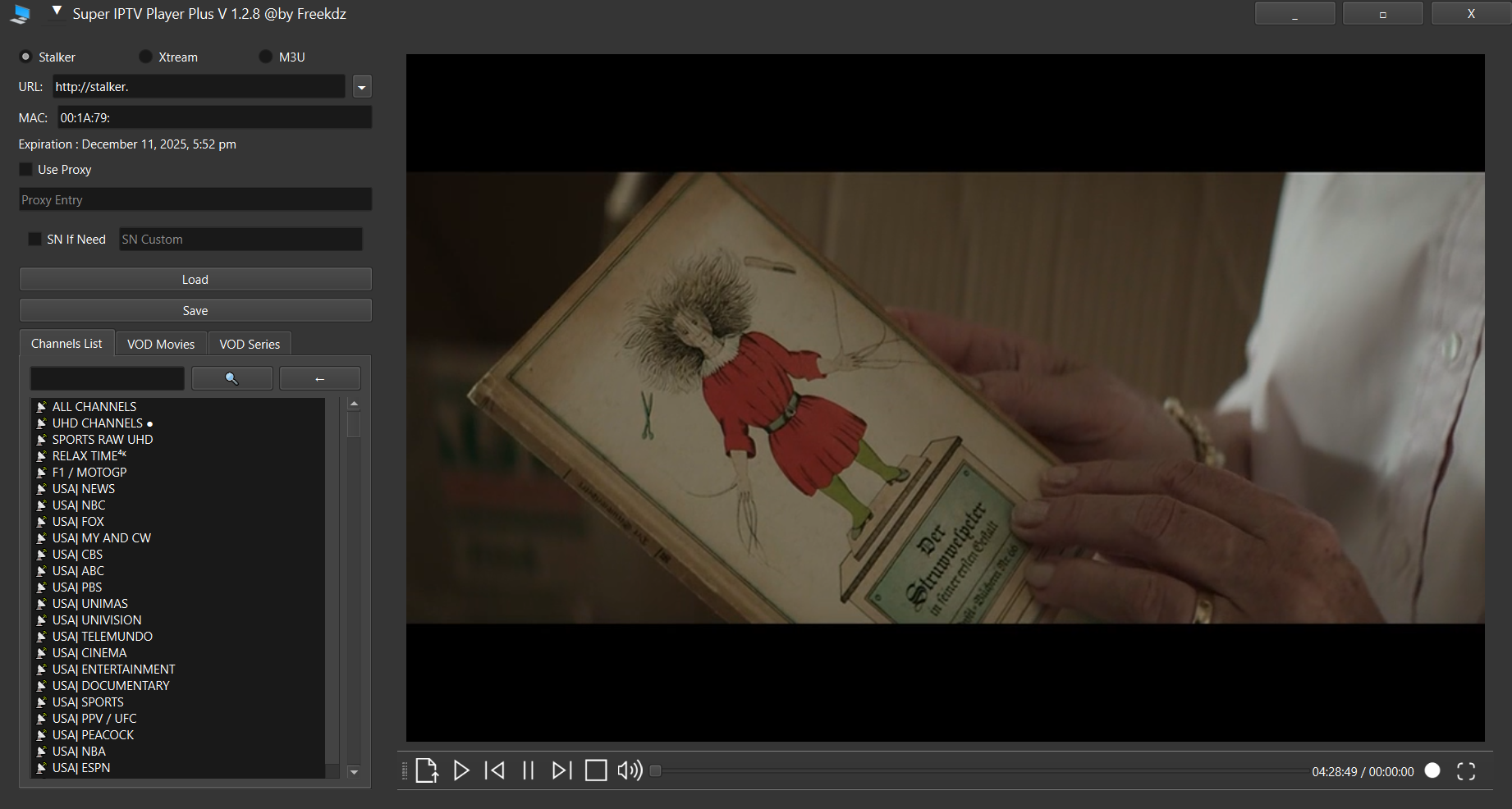Click the toolbar drag handle grip
Screen dimensions: 1512x809
click(x=405, y=771)
